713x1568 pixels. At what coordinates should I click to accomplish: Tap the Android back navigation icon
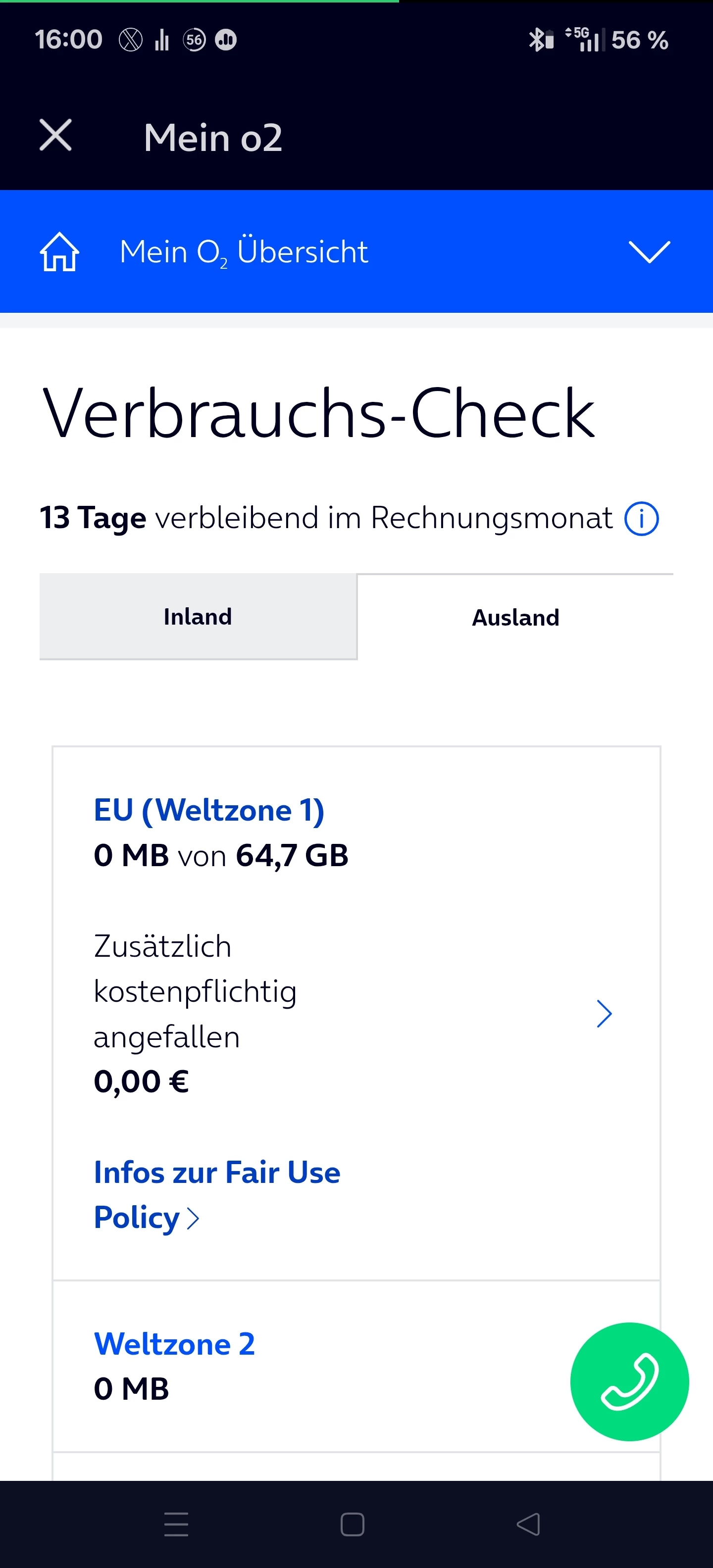[528, 1524]
